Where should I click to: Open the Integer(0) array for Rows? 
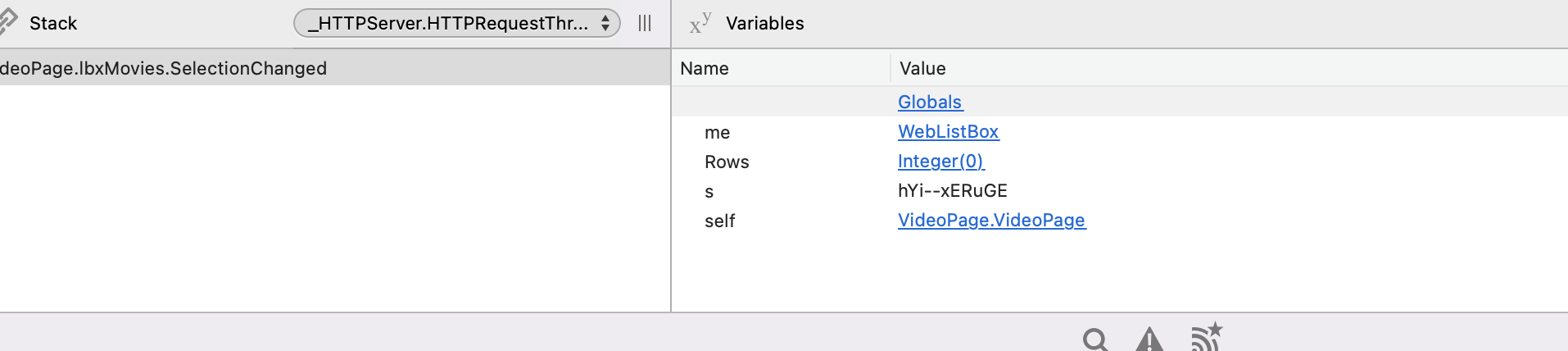tap(940, 161)
